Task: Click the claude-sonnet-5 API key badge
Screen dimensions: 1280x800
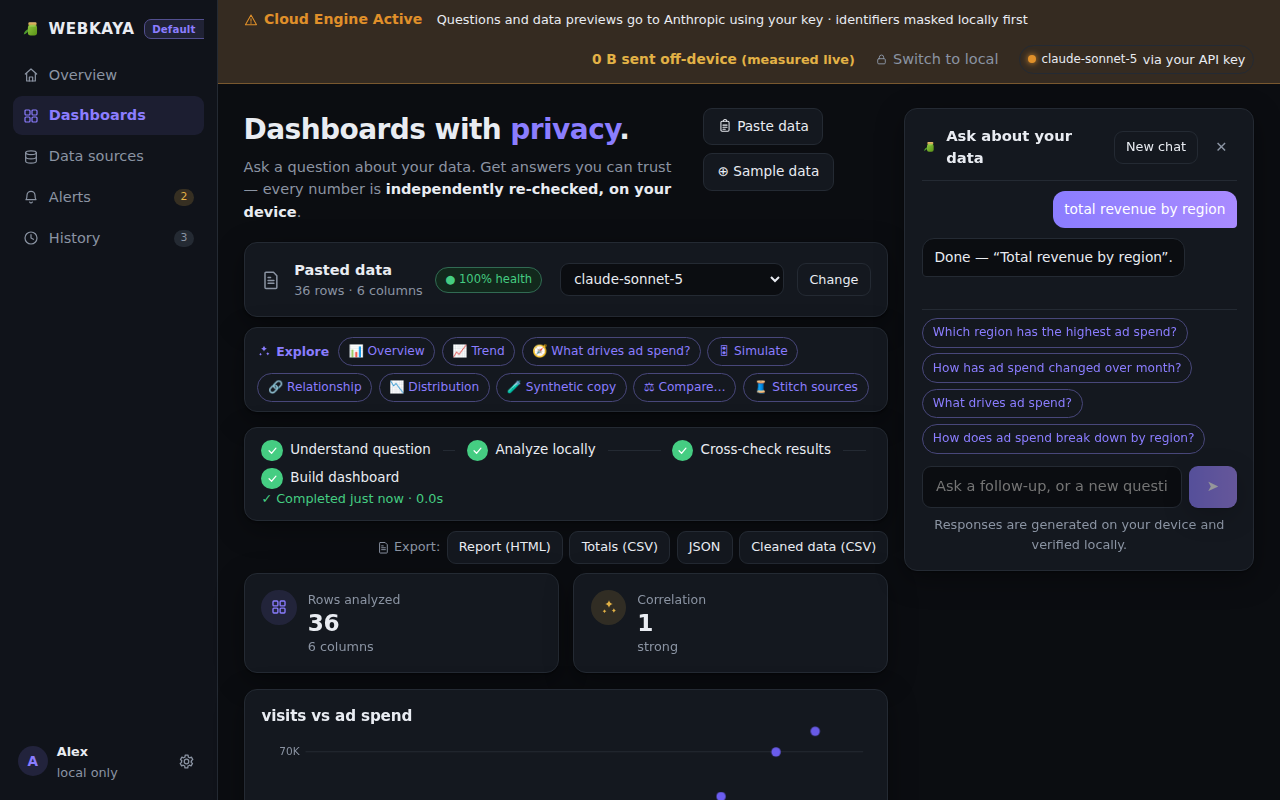Action: 1135,59
